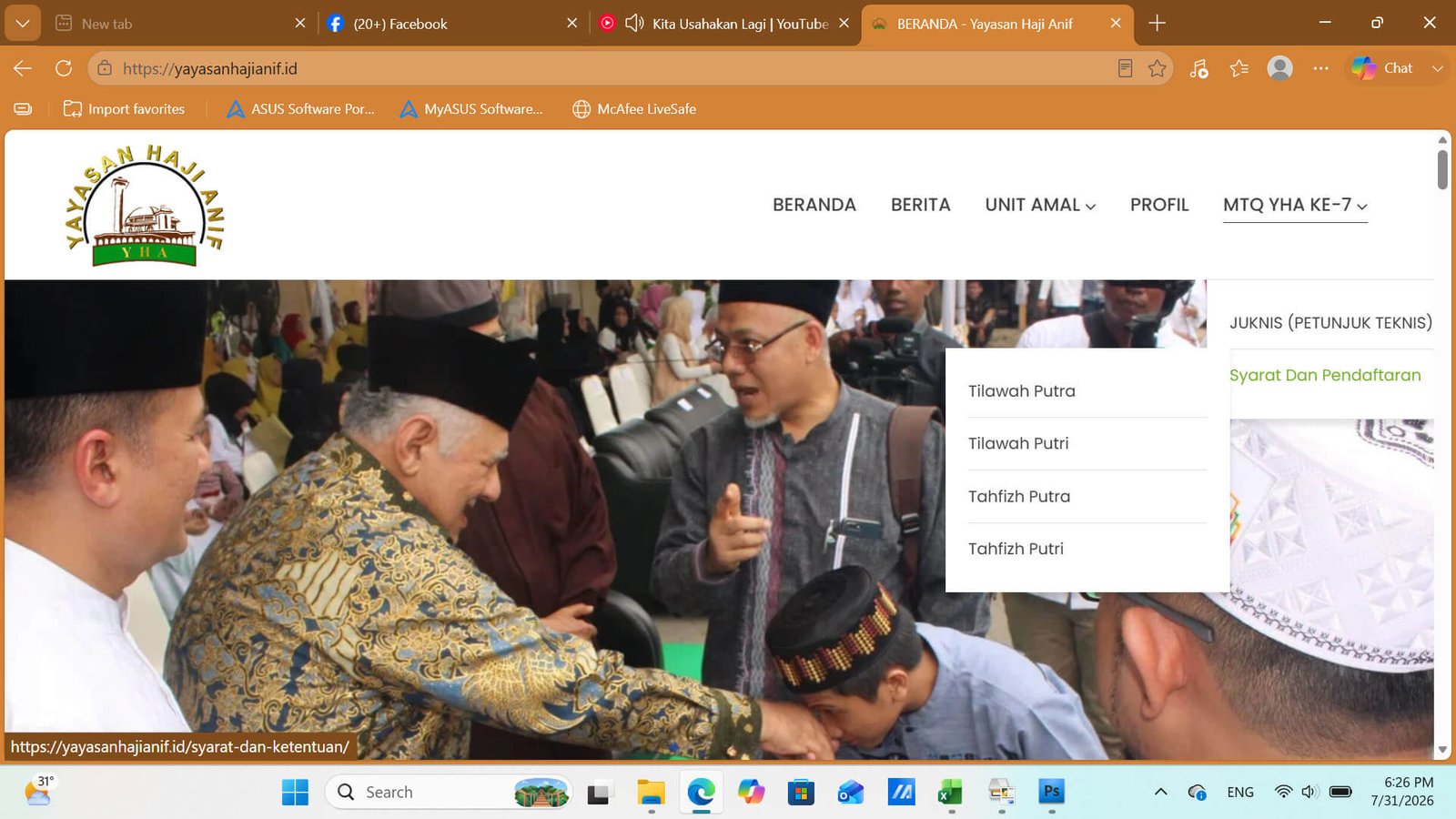Open the browser profile avatar

pos(1279,68)
